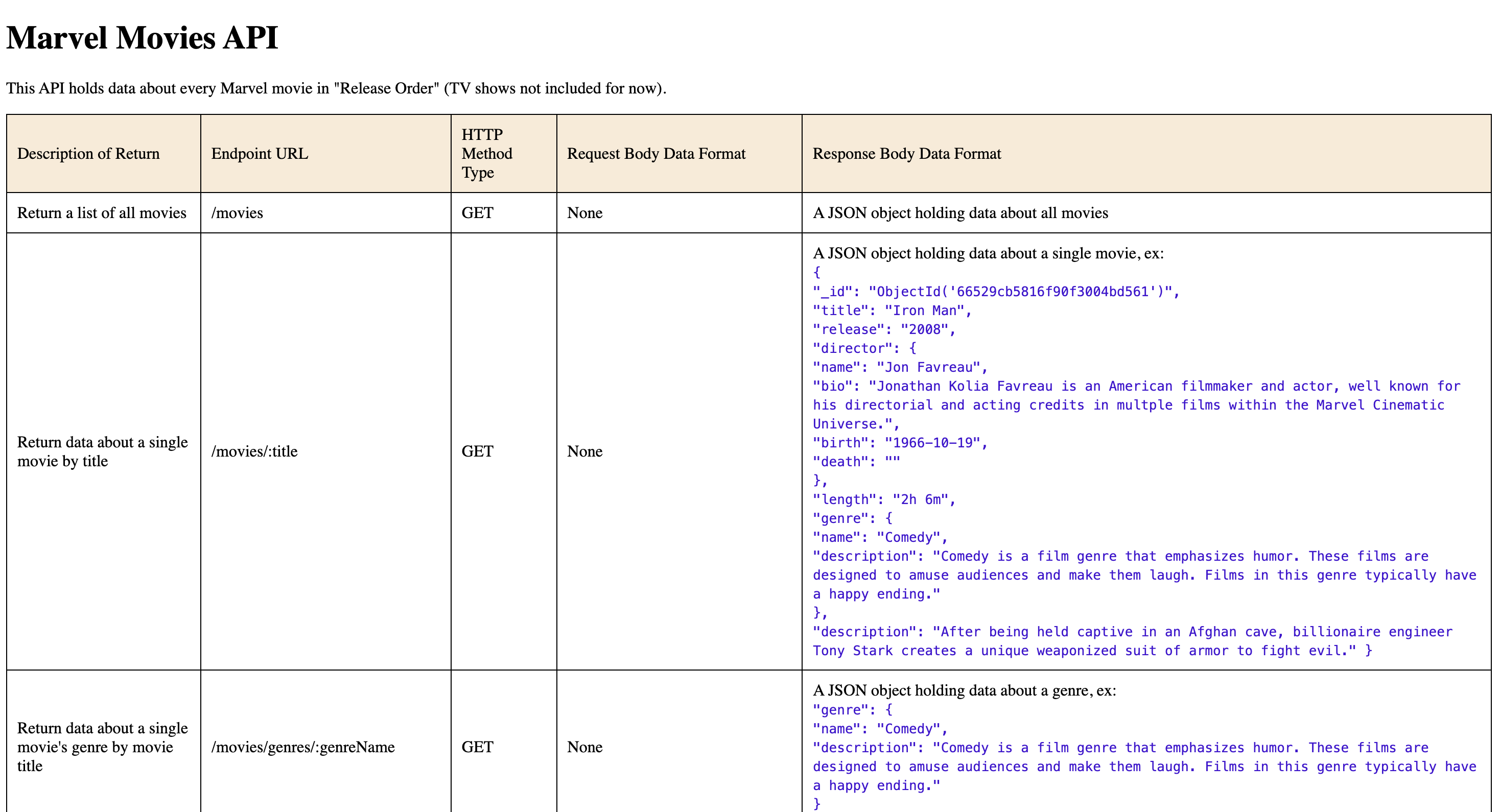This screenshot has height=812, width=1500.
Task: Click the ObjectId line in the JSON example
Action: coord(995,292)
